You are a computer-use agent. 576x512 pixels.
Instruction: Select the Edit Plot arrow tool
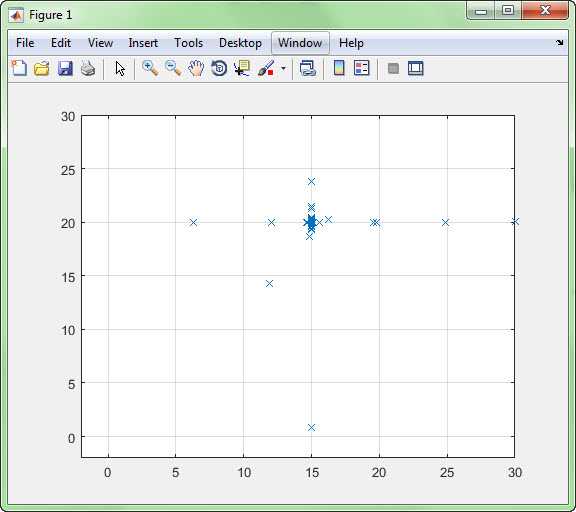(120, 69)
